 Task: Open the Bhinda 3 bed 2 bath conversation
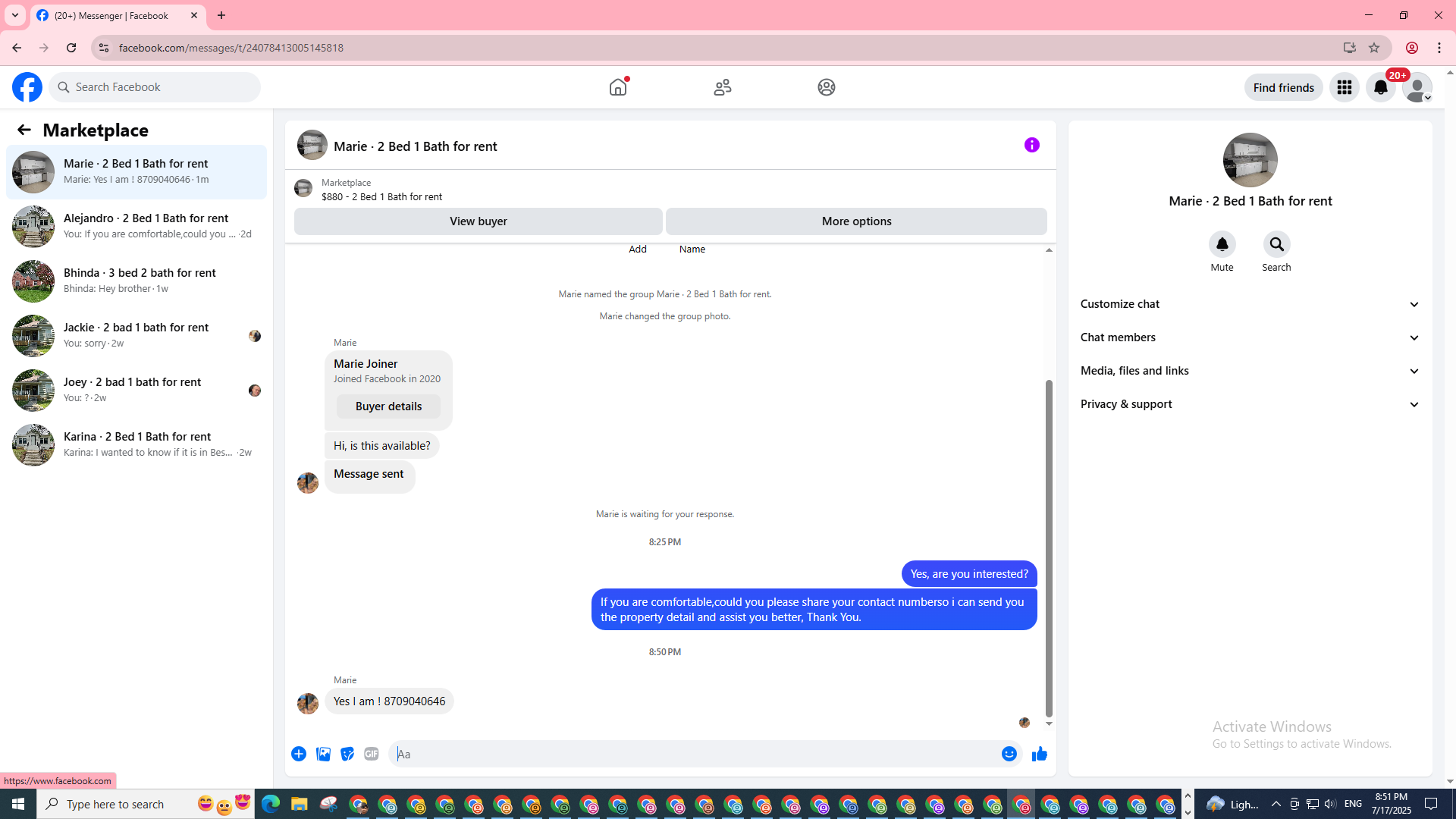(136, 281)
